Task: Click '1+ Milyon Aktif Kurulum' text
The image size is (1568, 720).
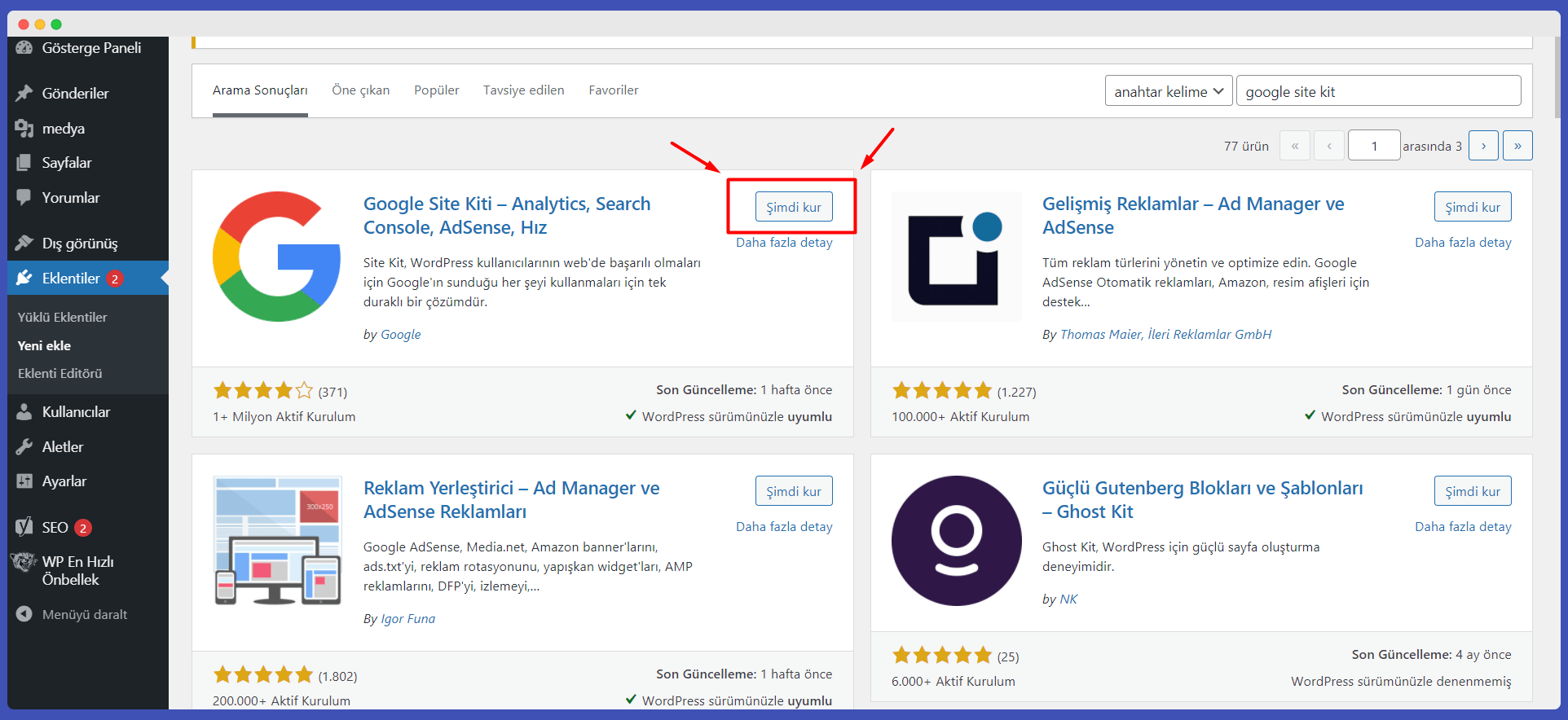Action: pyautogui.click(x=284, y=417)
